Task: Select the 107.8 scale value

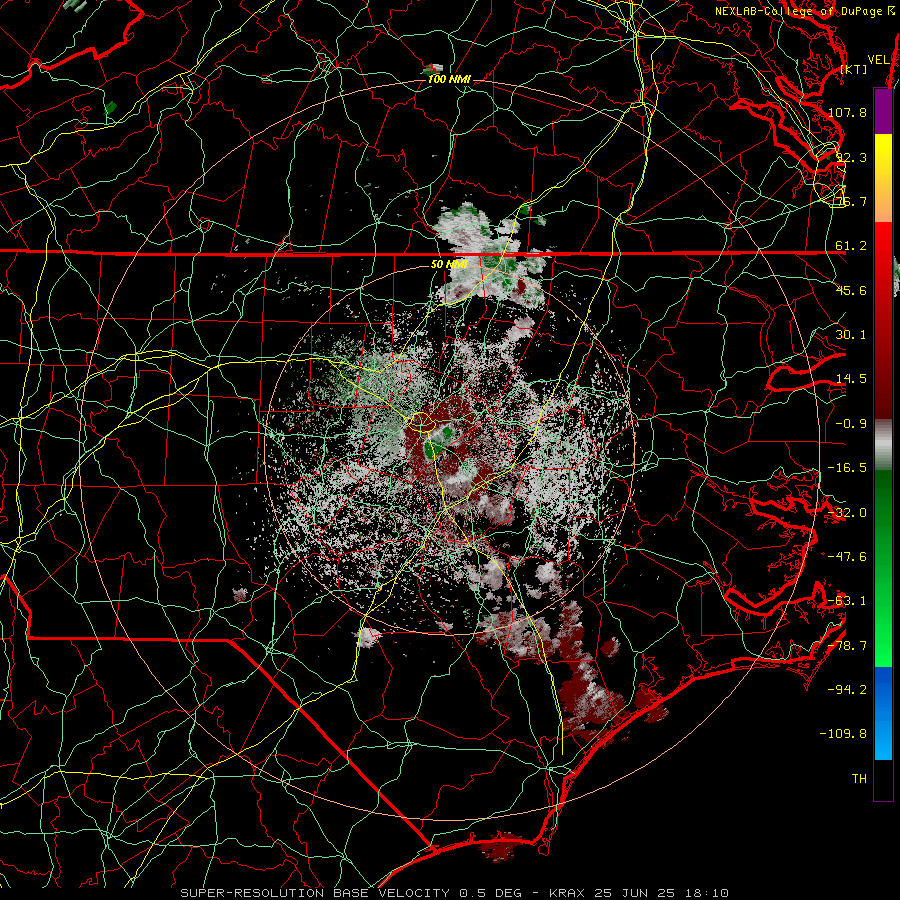Action: (847, 112)
